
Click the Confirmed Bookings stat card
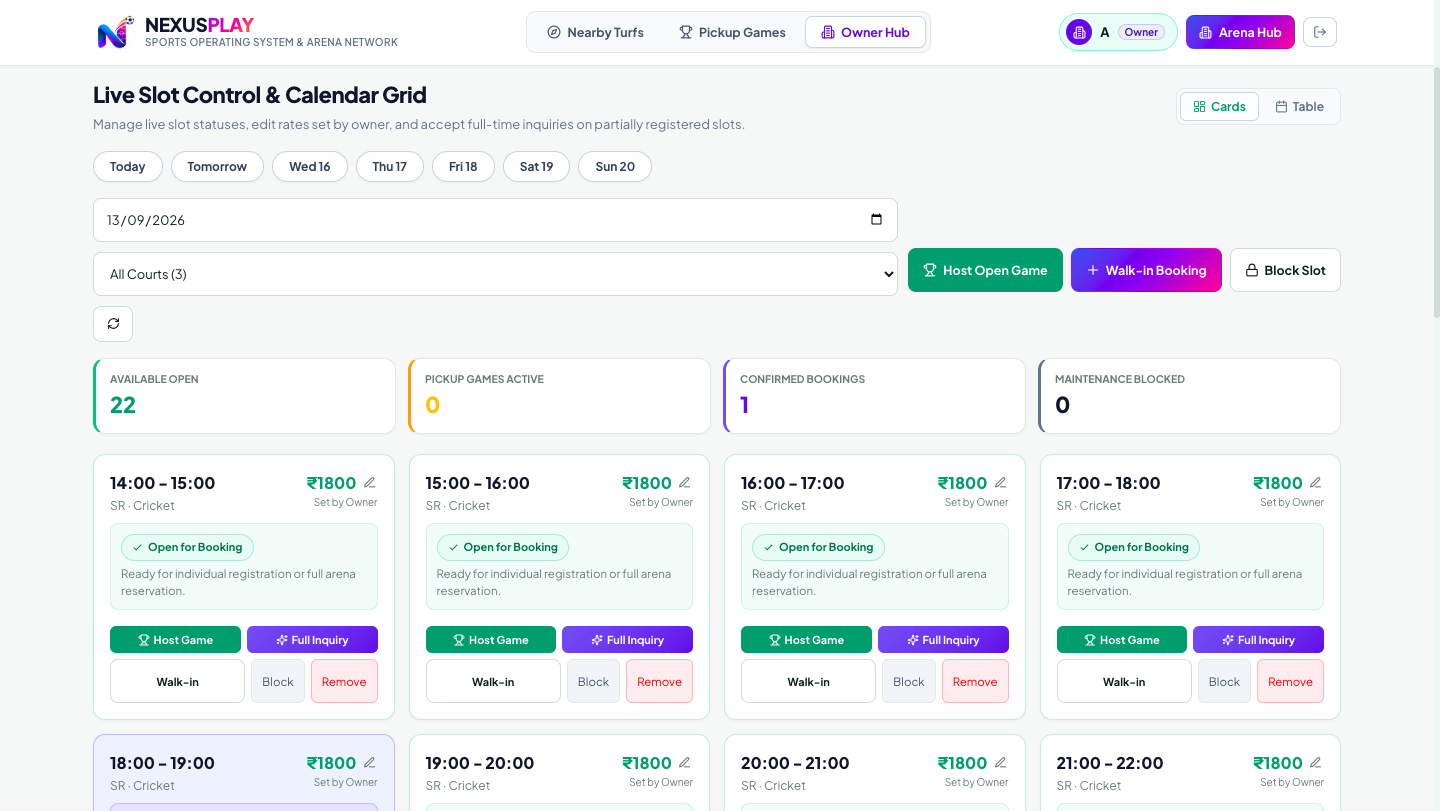874,396
